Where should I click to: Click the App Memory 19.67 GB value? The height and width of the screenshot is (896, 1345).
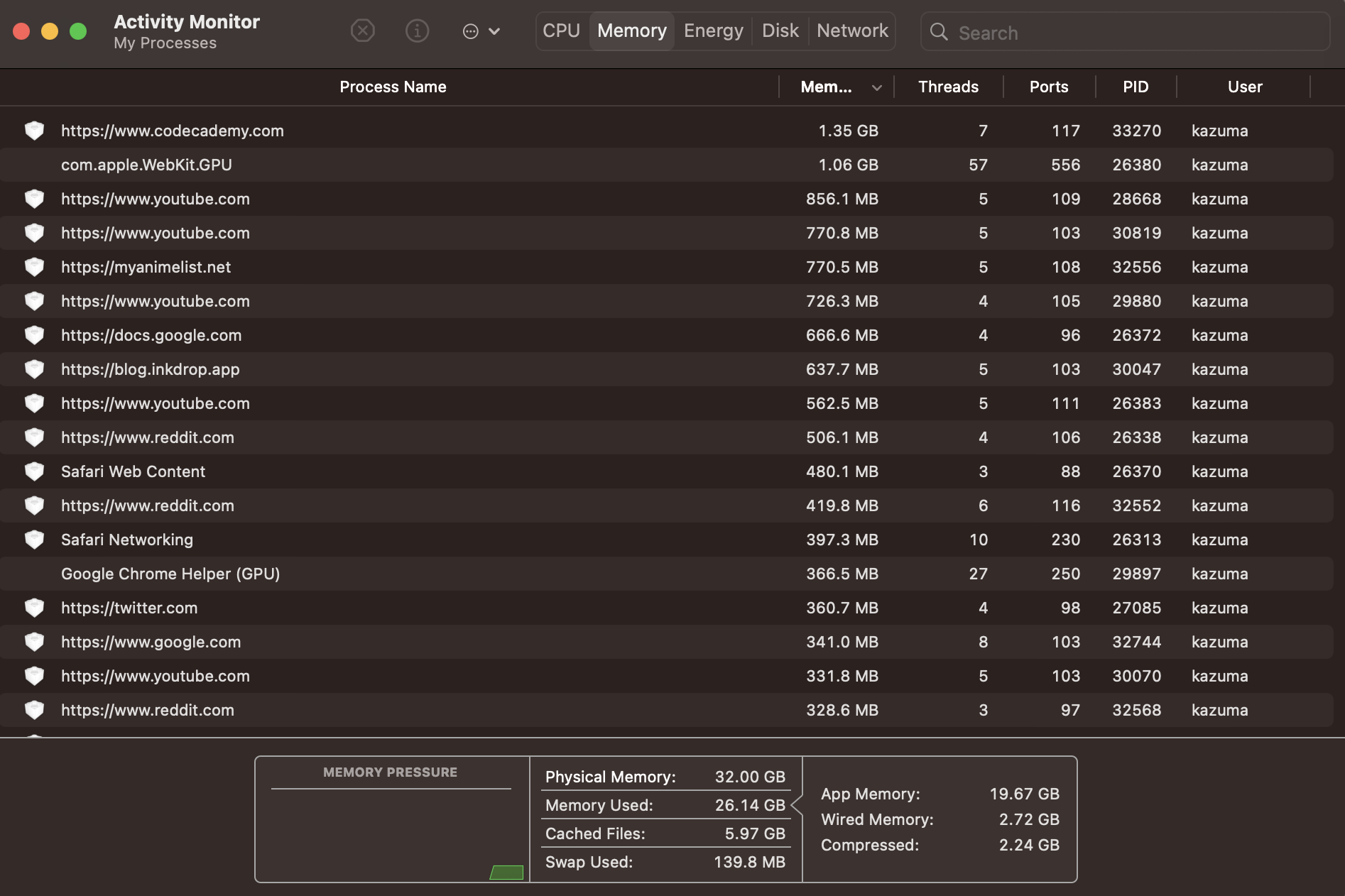pos(1024,794)
